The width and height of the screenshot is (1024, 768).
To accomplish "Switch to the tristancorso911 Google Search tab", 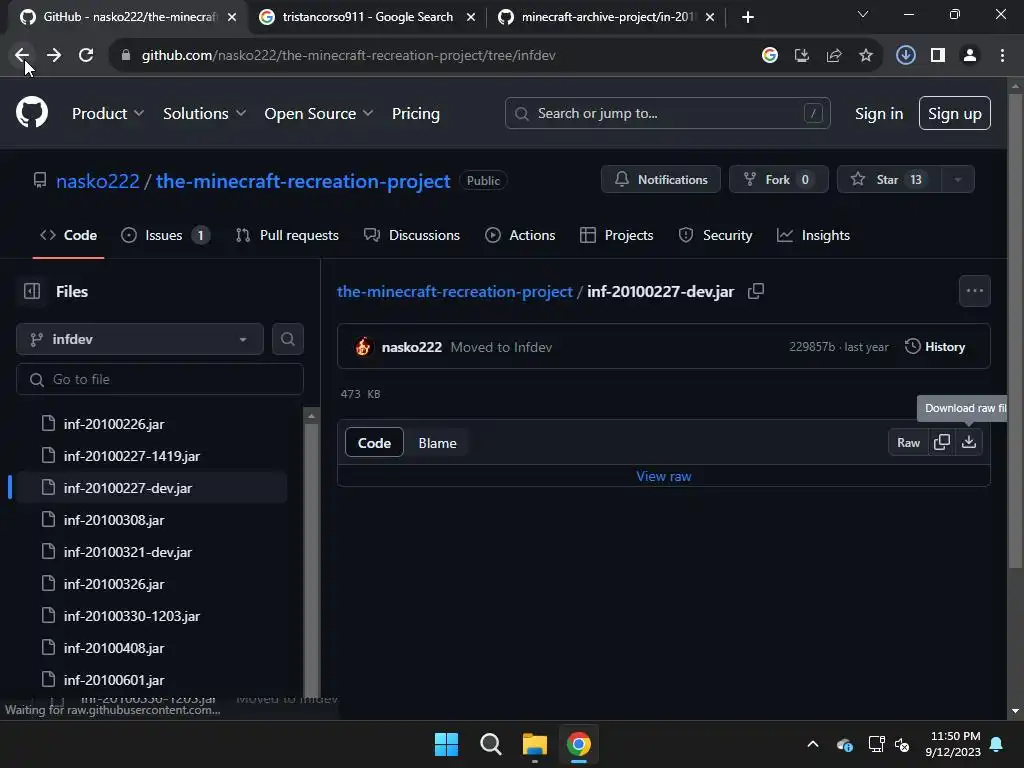I will 367,17.
